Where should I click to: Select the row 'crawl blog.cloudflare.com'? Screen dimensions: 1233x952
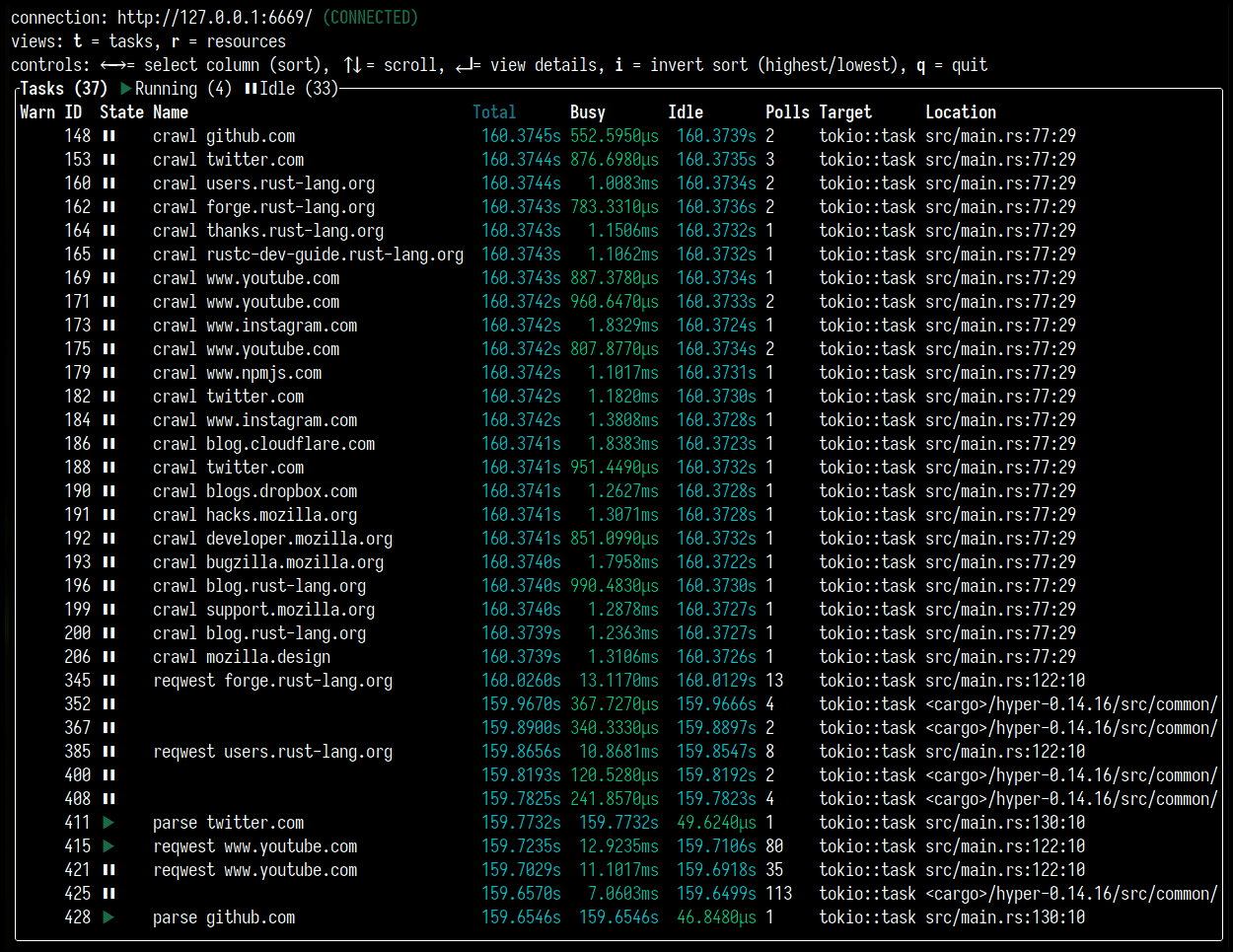619,444
